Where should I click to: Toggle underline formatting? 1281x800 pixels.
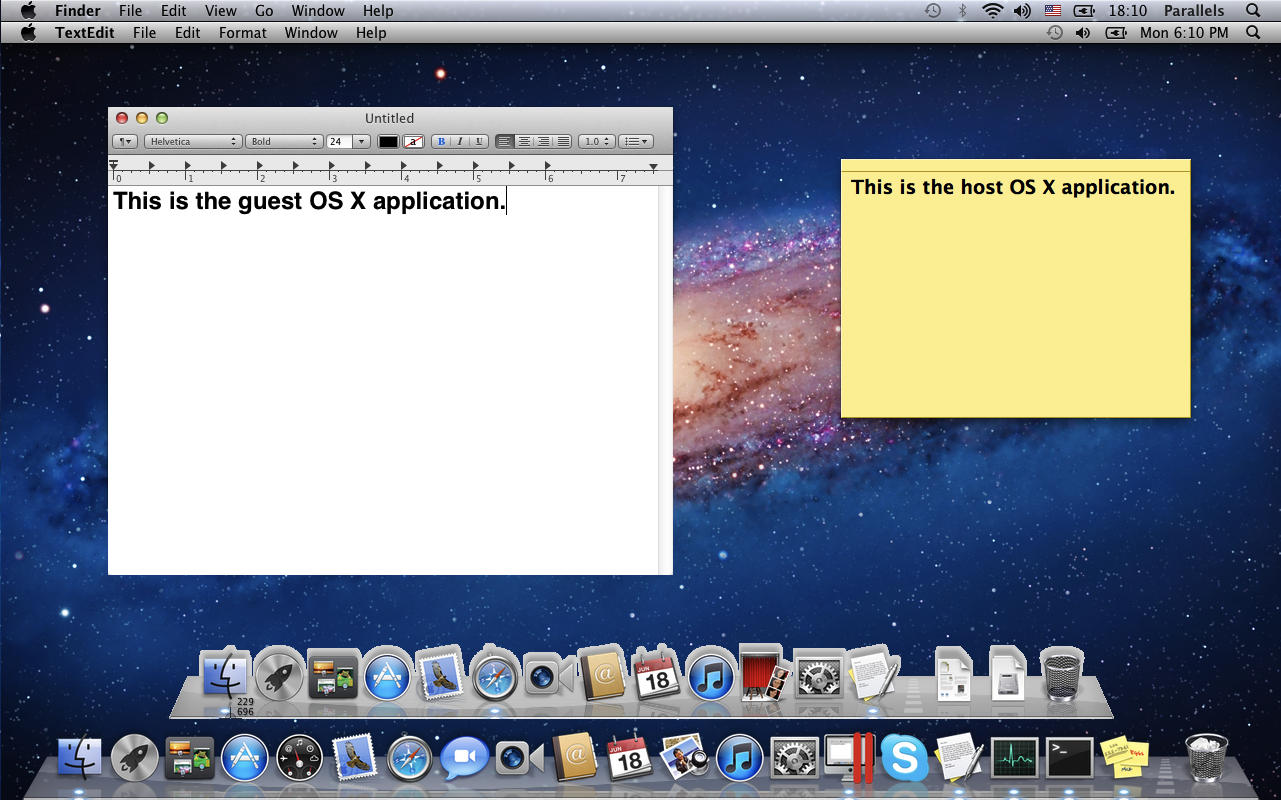(x=479, y=141)
